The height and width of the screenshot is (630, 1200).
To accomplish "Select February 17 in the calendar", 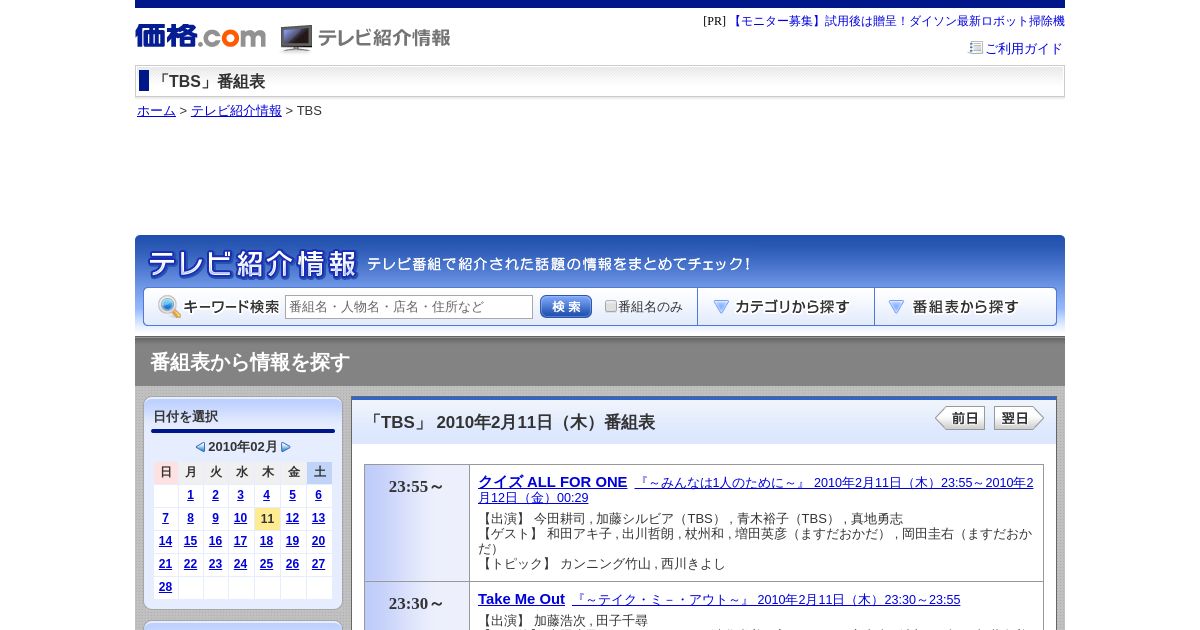I will [240, 541].
